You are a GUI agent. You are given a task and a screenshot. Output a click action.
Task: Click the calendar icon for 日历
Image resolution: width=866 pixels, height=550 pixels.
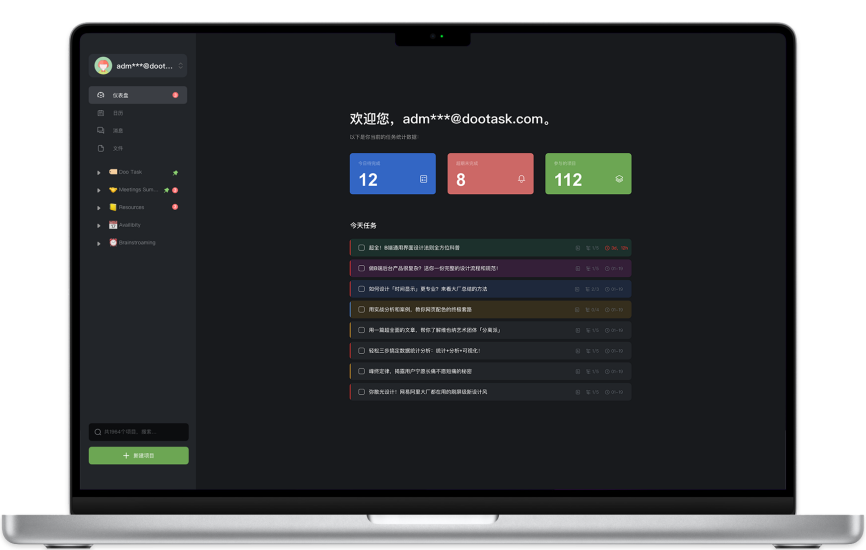100,113
